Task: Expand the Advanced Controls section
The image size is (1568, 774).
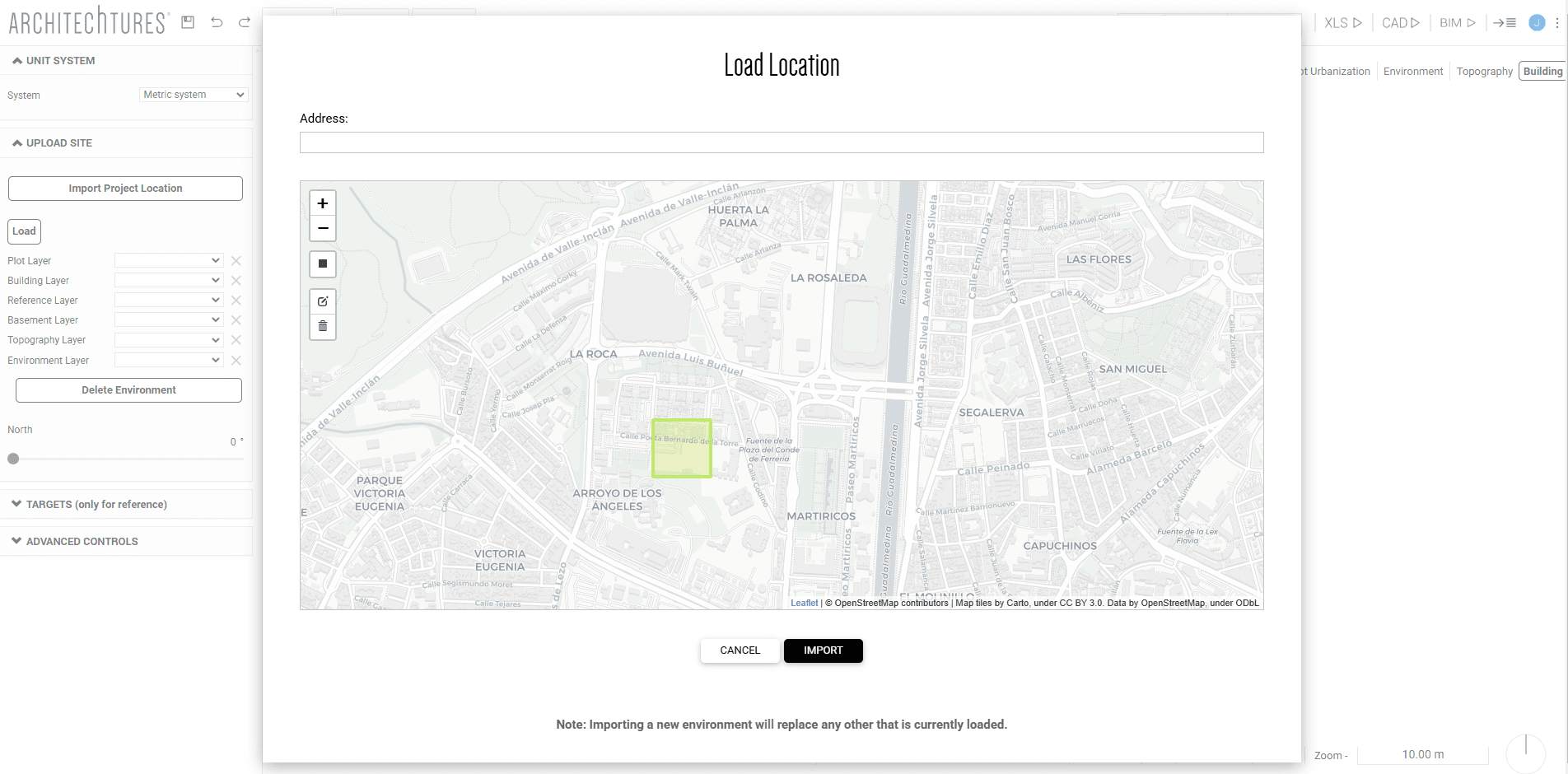Action: [81, 541]
